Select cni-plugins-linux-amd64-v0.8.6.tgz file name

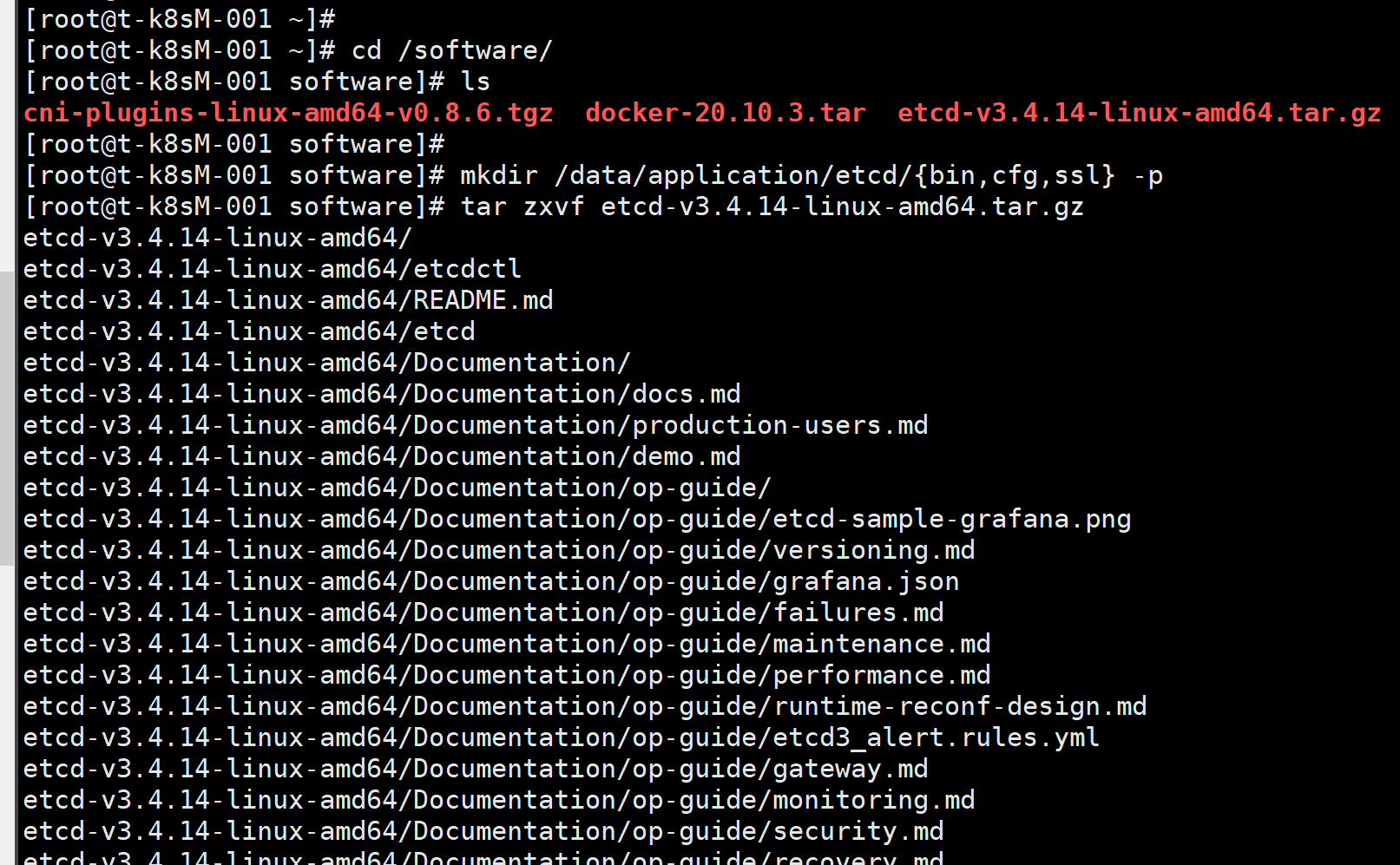point(288,113)
